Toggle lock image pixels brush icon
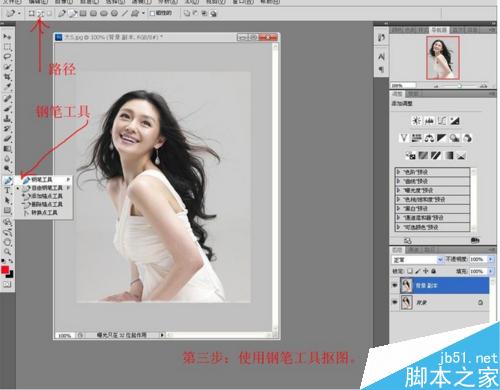Screen dimensions: 500x390 [418, 271]
